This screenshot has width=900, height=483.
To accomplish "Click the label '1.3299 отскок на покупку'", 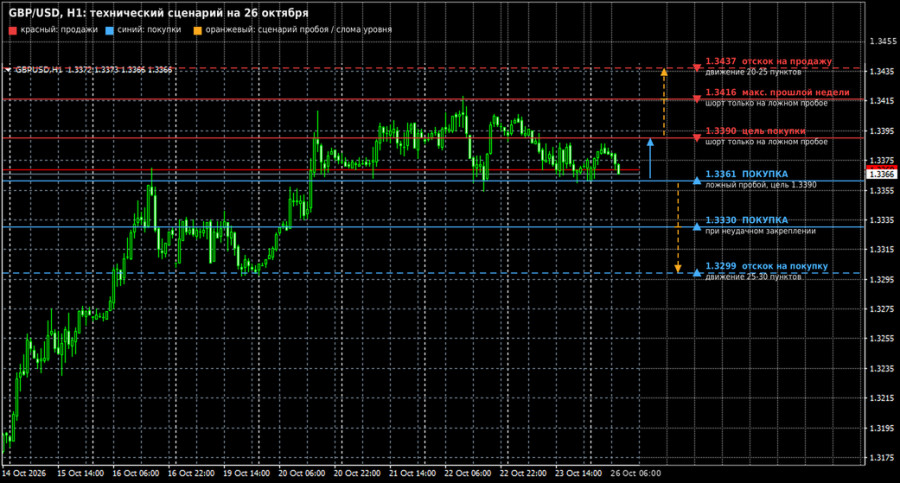I will point(767,266).
